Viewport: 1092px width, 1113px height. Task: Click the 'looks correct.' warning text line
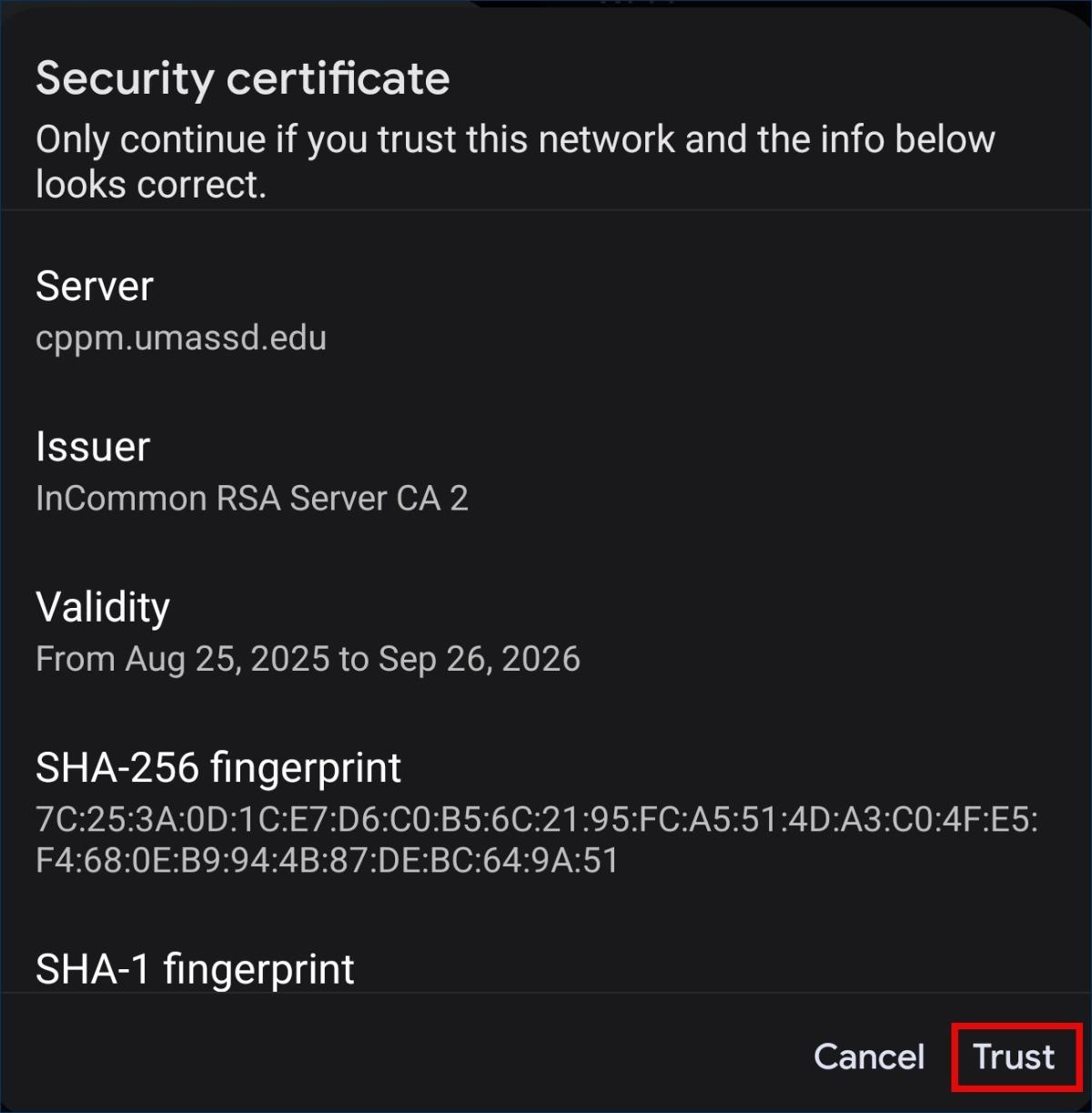pyautogui.click(x=151, y=185)
